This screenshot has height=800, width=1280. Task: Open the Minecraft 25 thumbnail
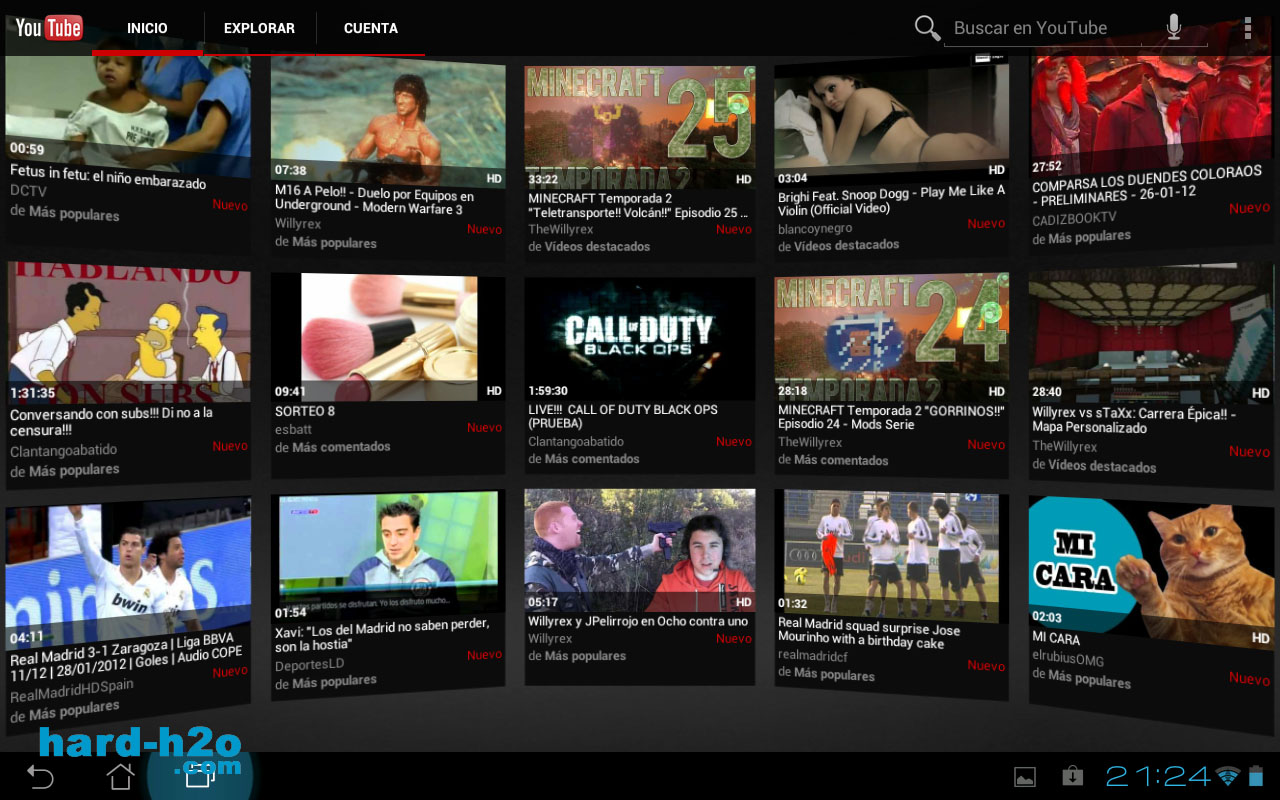click(639, 126)
